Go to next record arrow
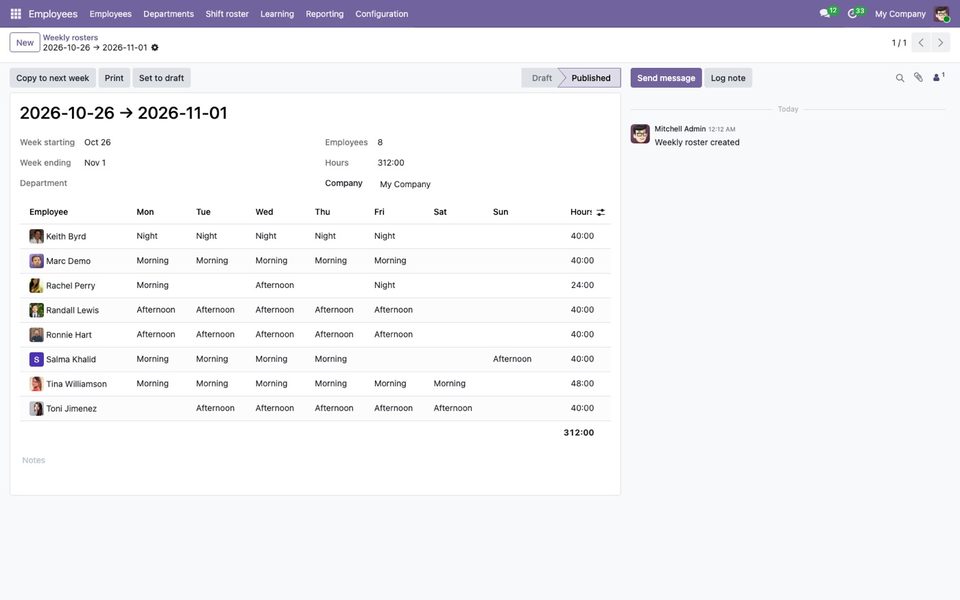960x600 pixels. coord(940,43)
